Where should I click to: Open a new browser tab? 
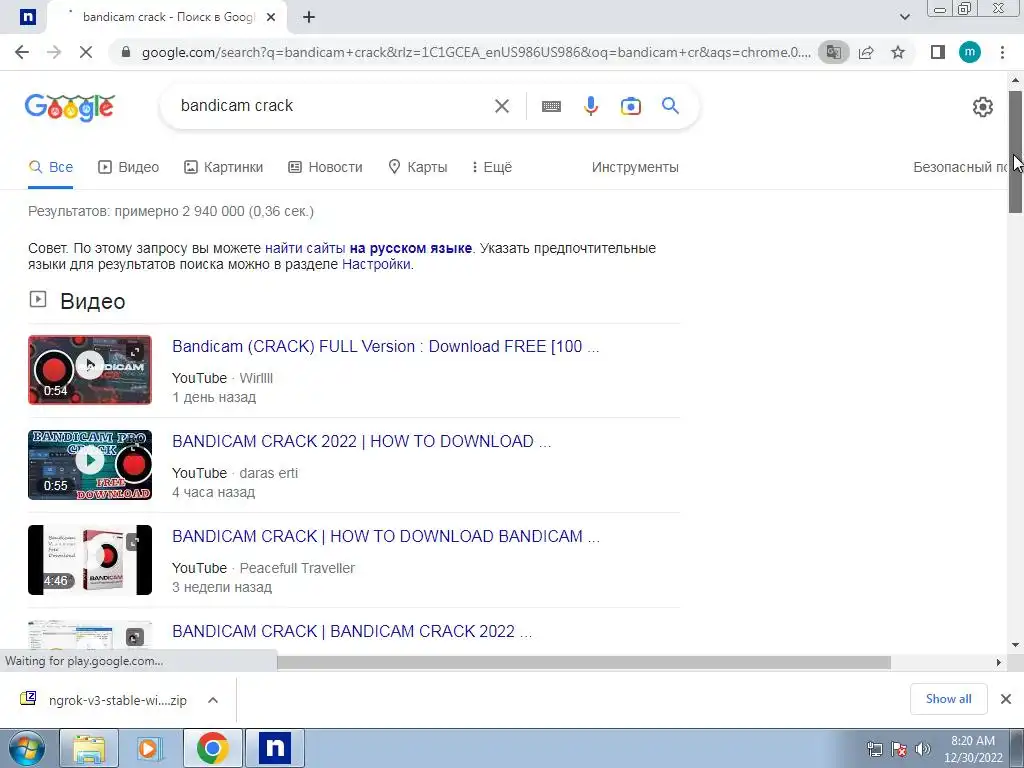309,18
